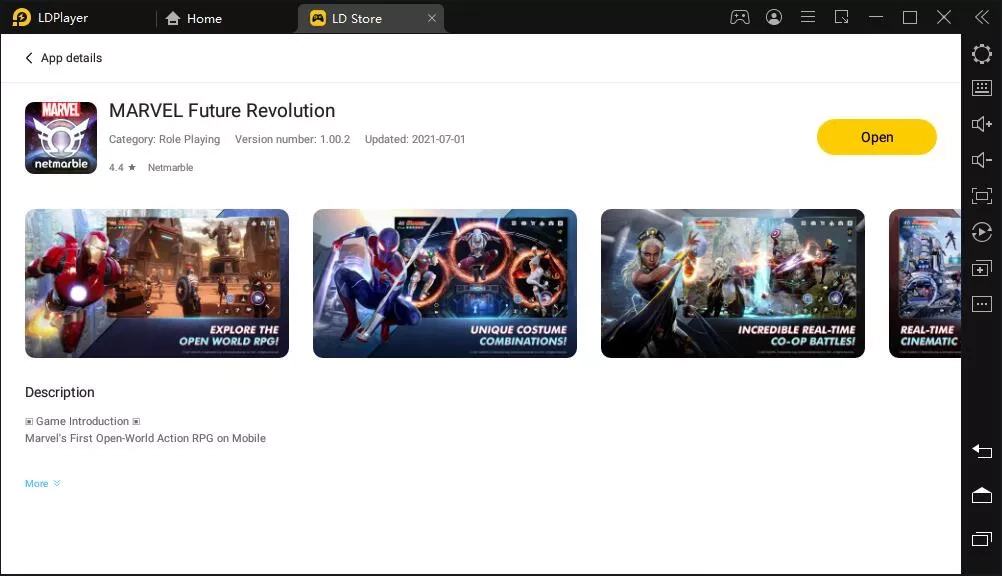Expand description with the More link
Image resolution: width=1002 pixels, height=576 pixels.
42,484
